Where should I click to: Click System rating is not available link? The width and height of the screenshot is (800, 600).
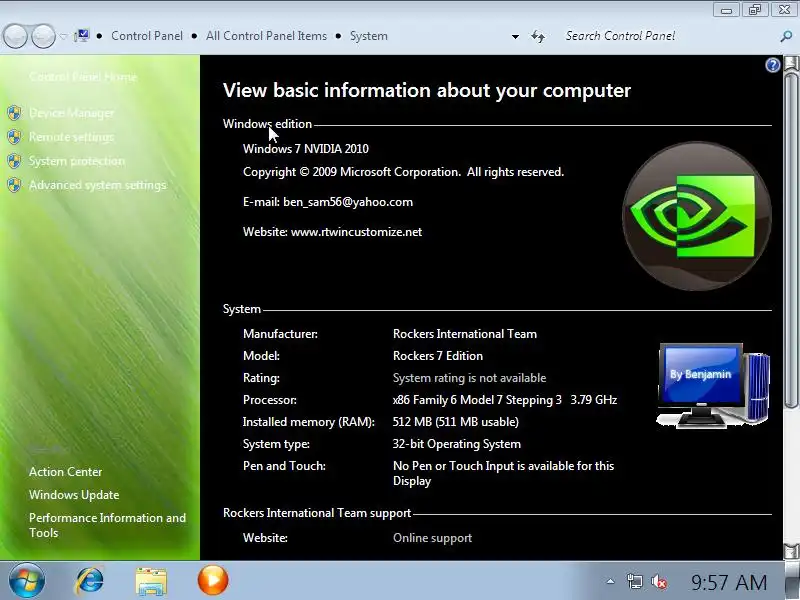click(x=469, y=378)
